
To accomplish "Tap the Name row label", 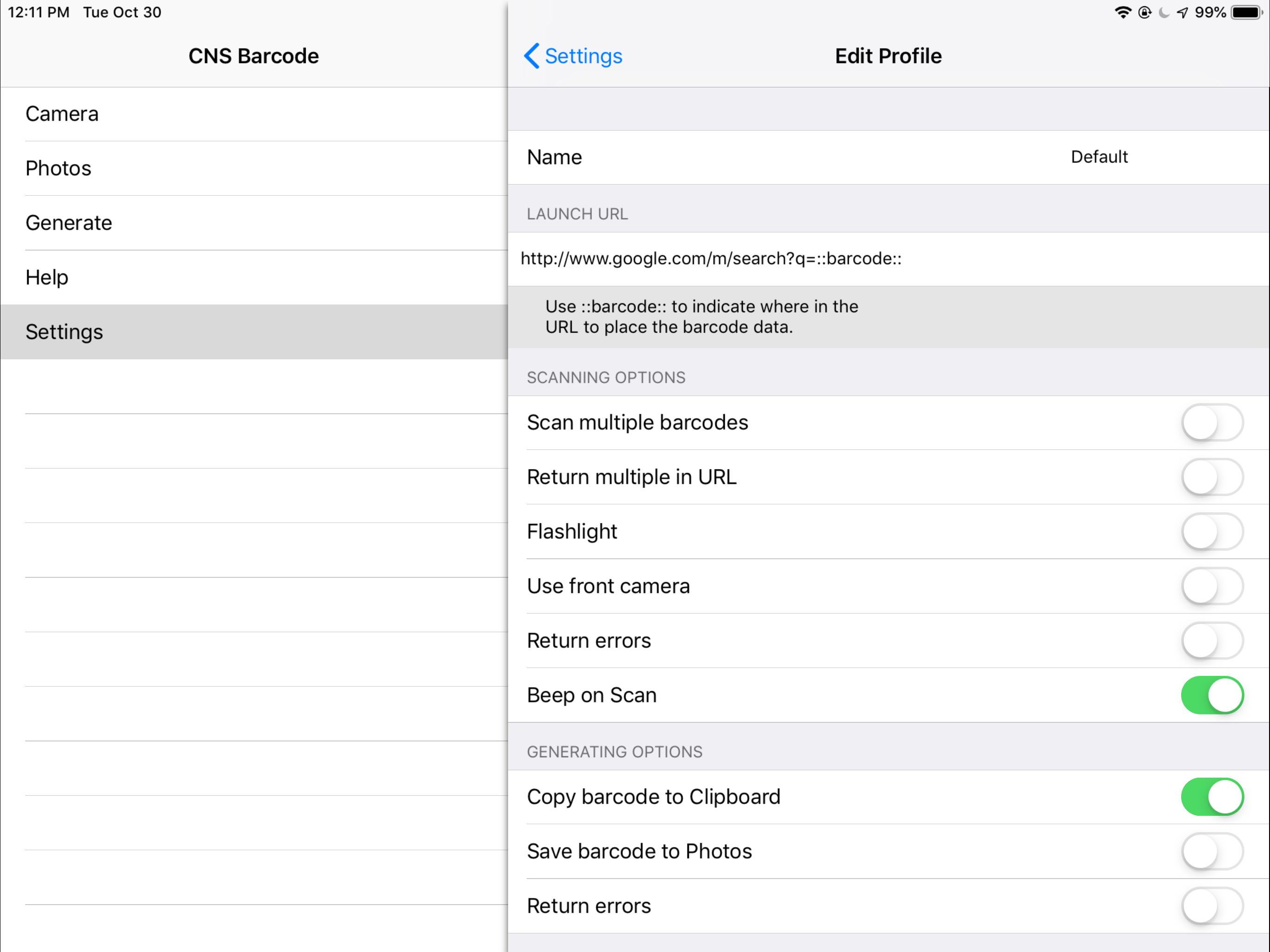I will coord(555,157).
